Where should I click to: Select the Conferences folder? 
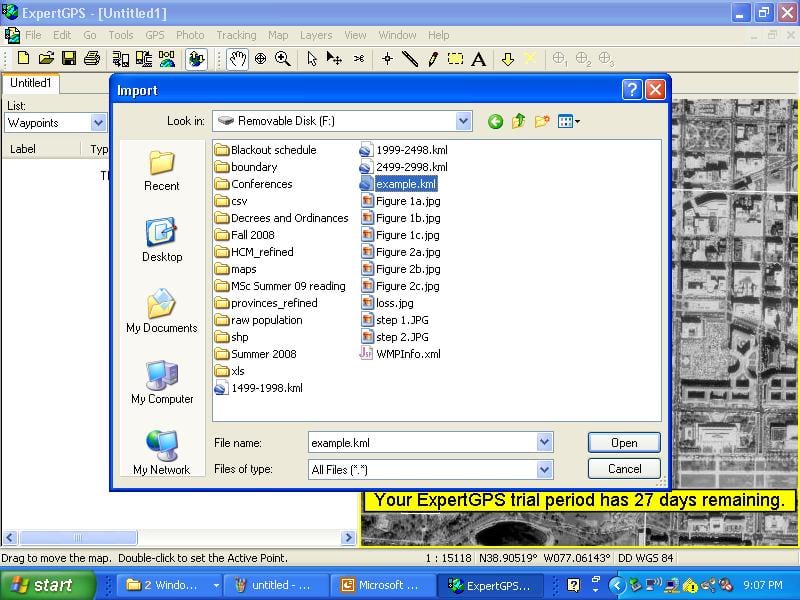click(x=261, y=184)
